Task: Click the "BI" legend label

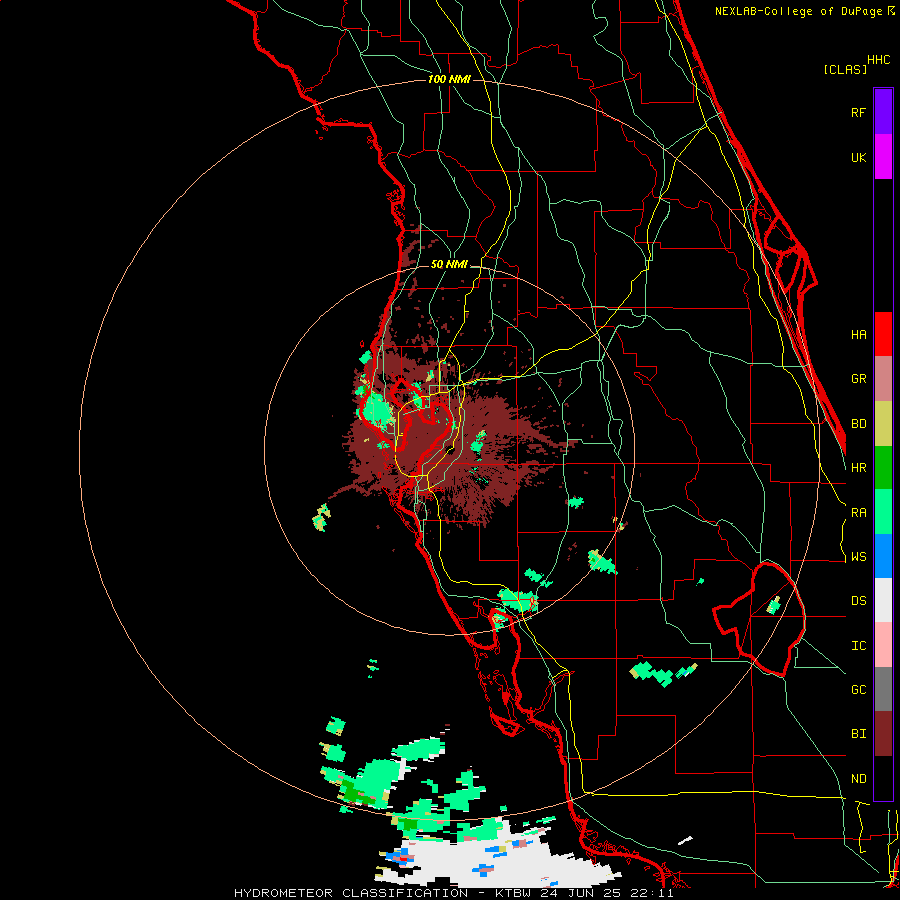Action: coord(858,734)
